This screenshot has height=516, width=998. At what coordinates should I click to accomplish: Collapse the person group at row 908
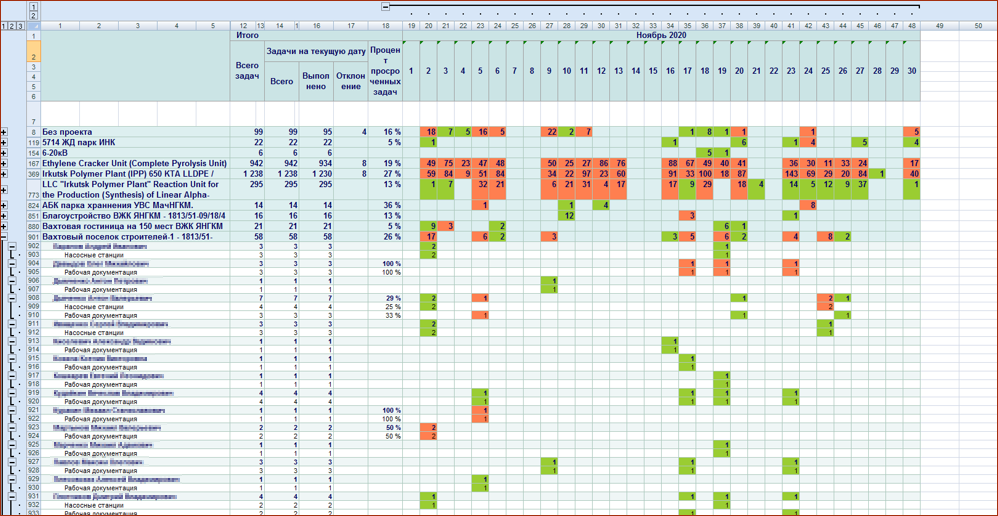coord(13,298)
